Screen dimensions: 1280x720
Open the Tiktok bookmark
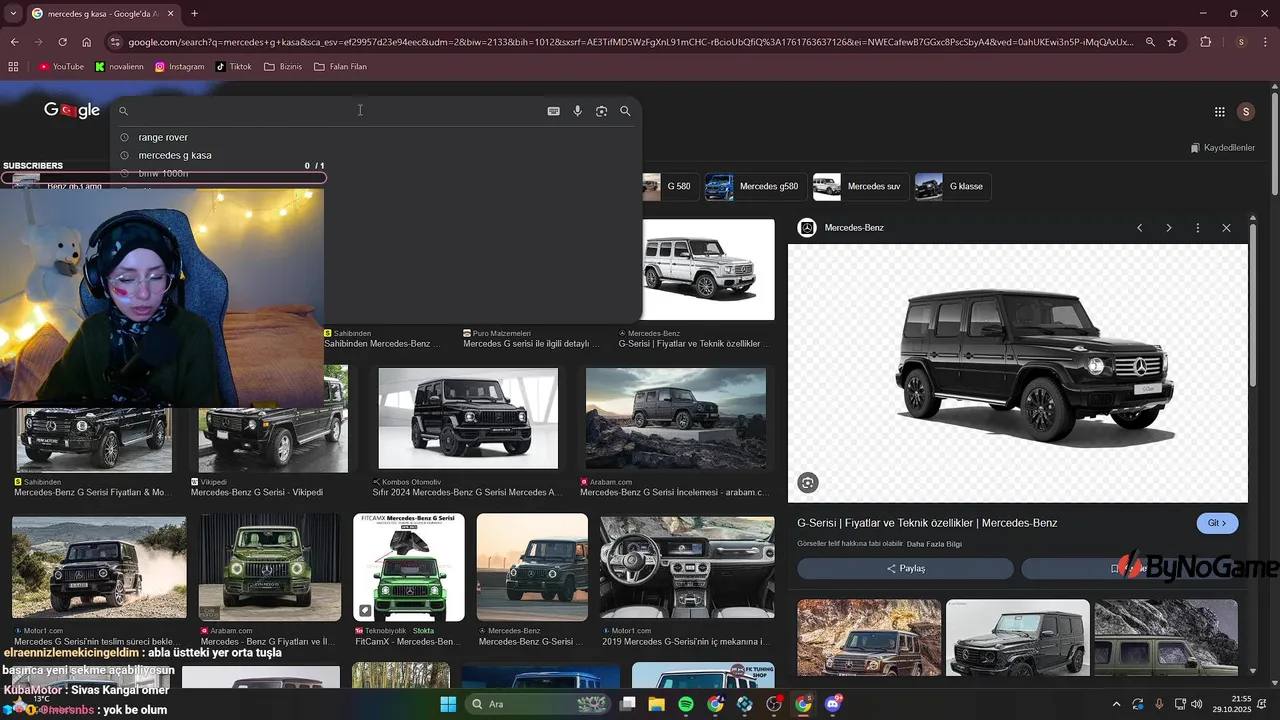click(234, 67)
